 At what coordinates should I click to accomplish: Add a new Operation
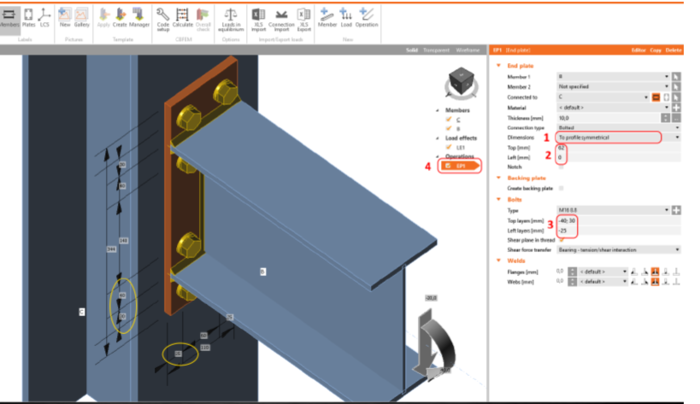click(367, 18)
